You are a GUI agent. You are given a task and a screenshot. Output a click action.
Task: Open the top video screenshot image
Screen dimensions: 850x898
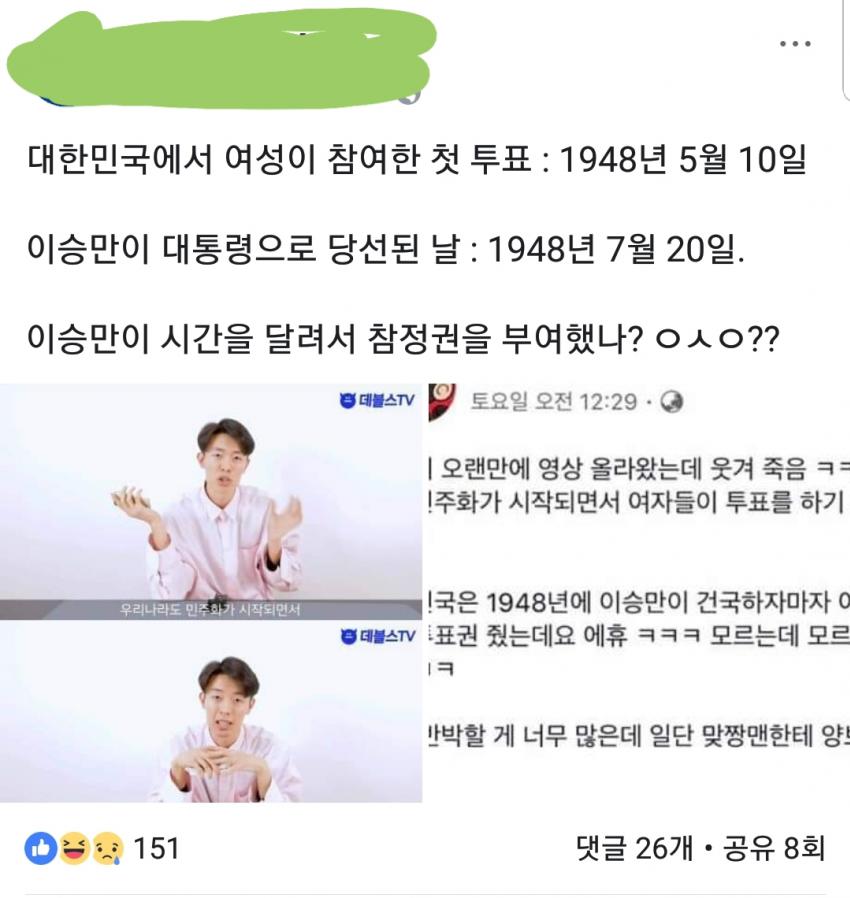[x=211, y=502]
